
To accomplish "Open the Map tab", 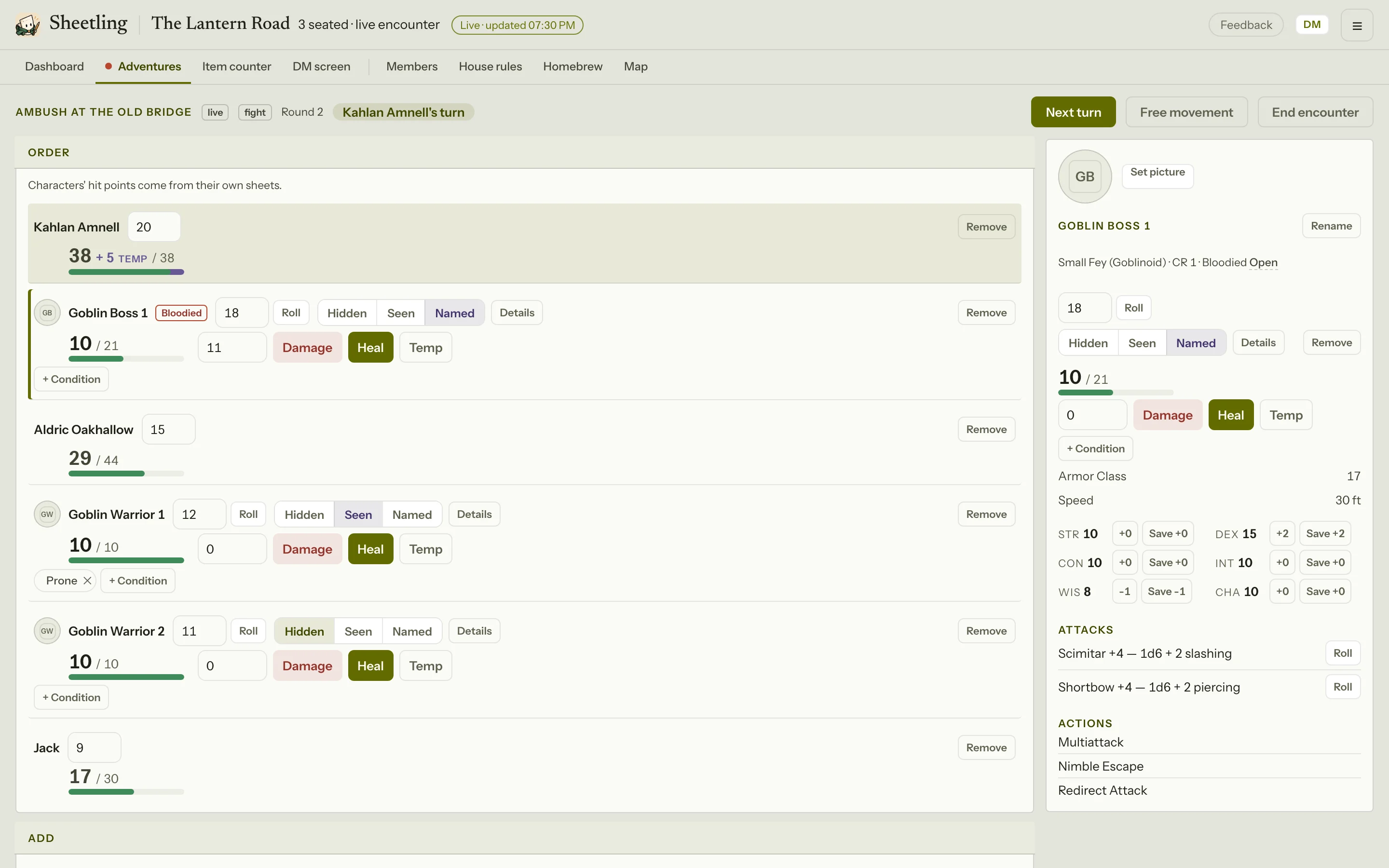I will 635,66.
